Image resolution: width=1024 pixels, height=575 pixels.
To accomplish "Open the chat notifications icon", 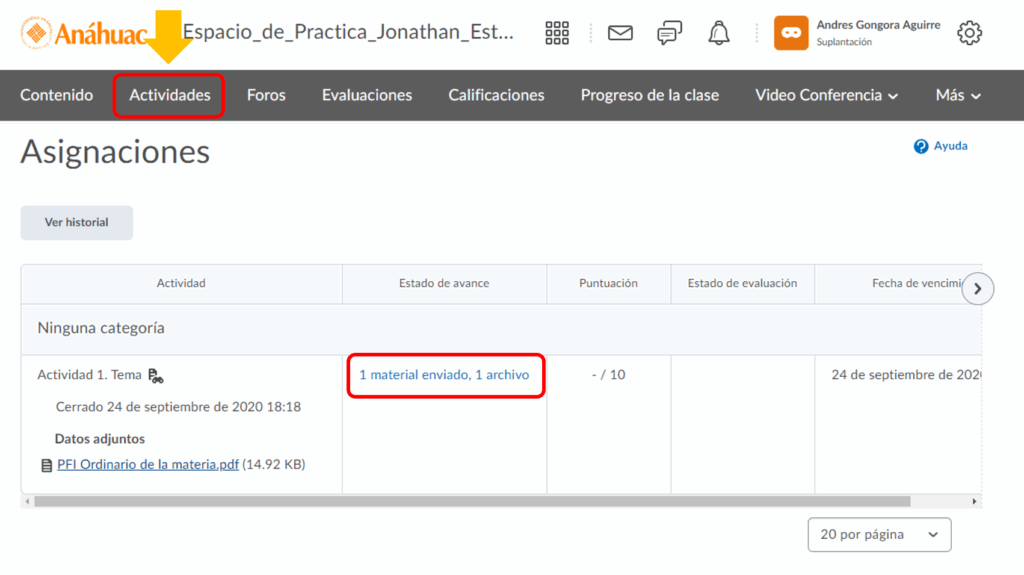I will coord(669,33).
